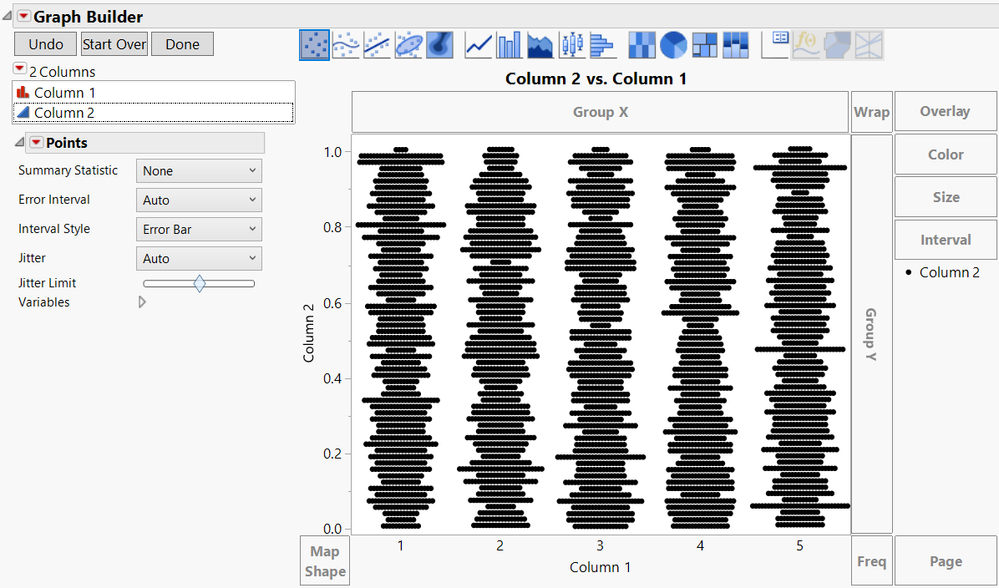Click the Interval drop zone
999x588 pixels.
[945, 240]
